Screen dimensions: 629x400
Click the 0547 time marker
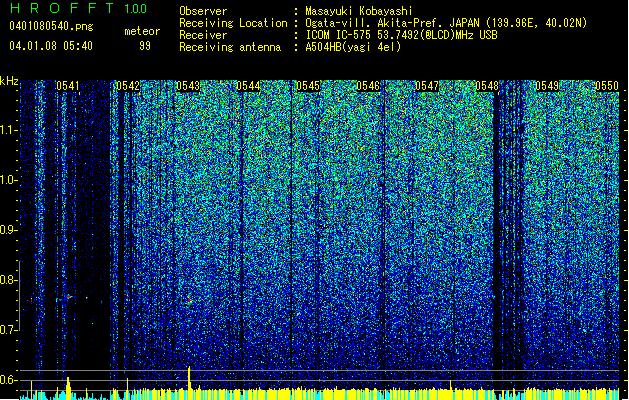[427, 86]
